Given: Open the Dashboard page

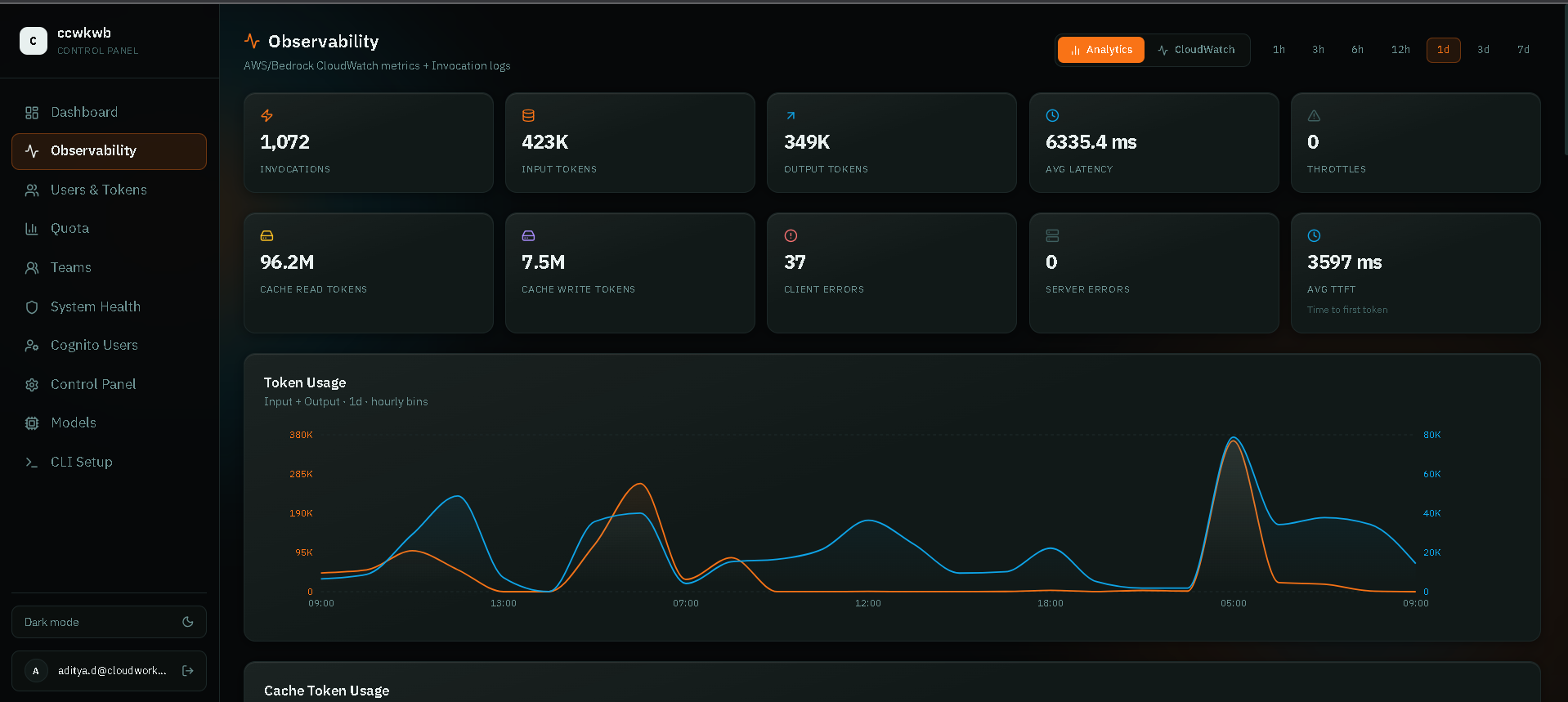Looking at the screenshot, I should pos(109,113).
